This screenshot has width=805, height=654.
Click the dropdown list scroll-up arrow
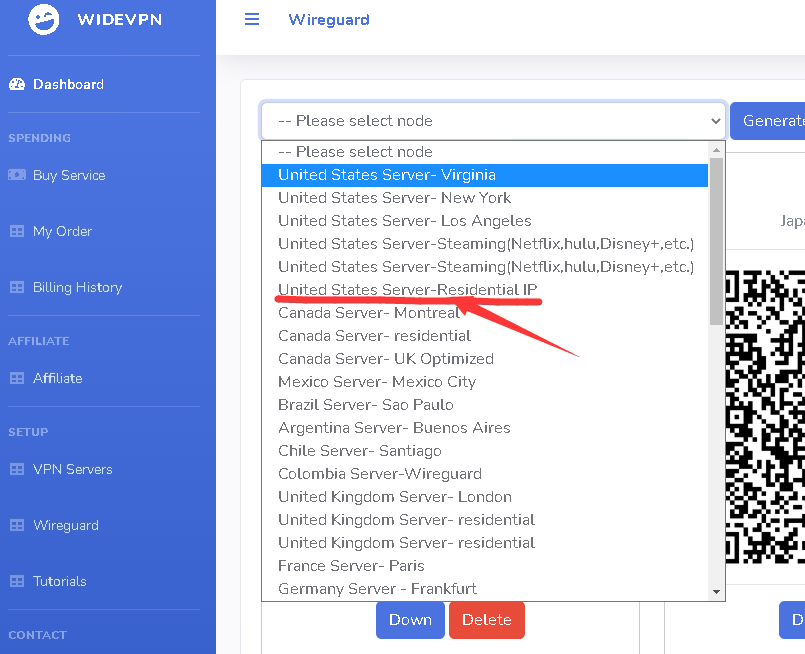(x=716, y=150)
